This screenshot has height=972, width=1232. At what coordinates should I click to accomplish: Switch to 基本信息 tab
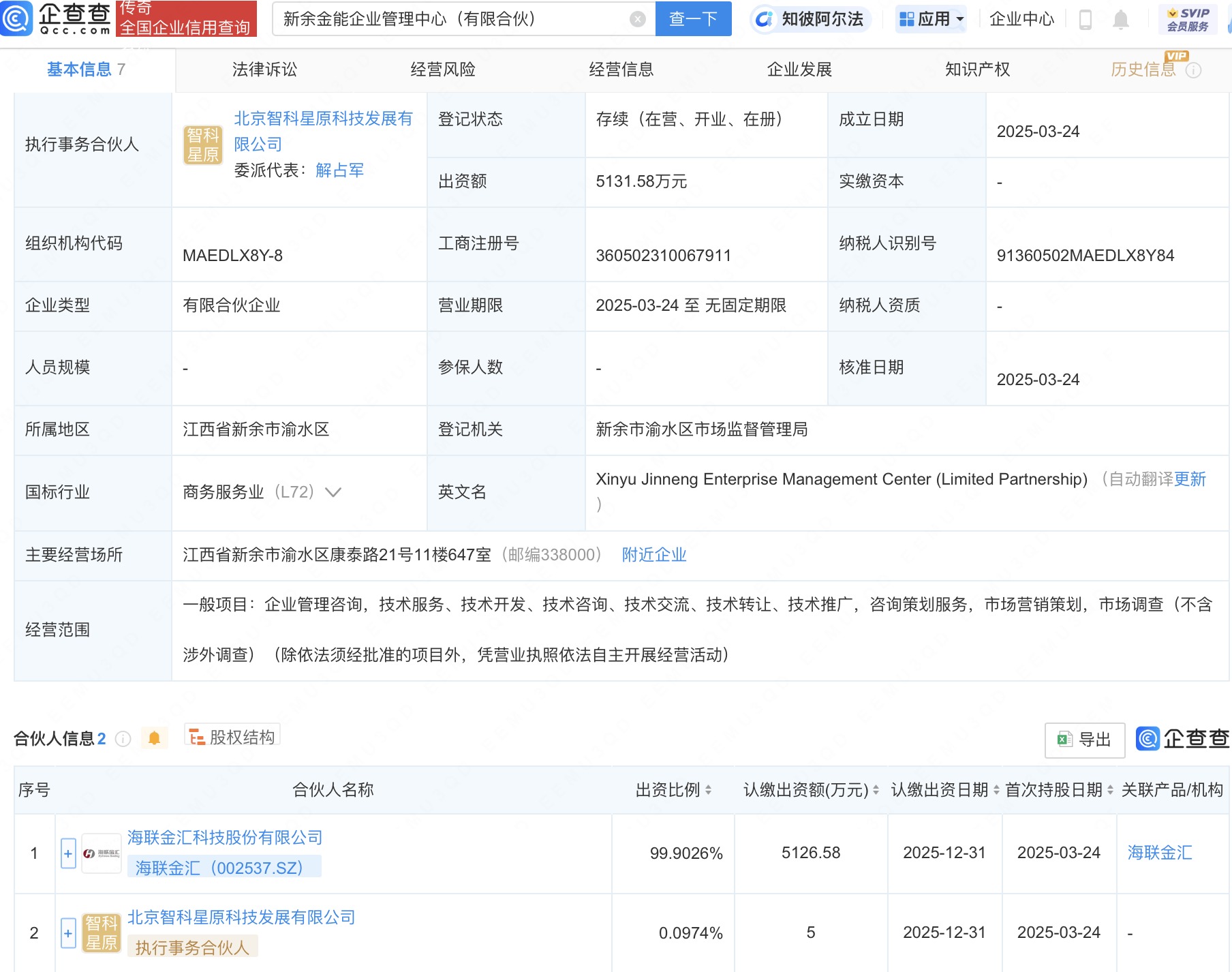86,70
